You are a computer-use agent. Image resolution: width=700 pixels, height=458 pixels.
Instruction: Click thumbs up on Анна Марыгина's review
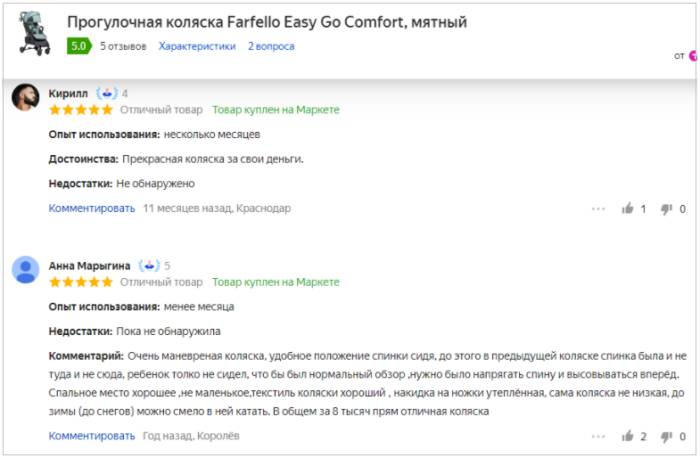point(628,436)
